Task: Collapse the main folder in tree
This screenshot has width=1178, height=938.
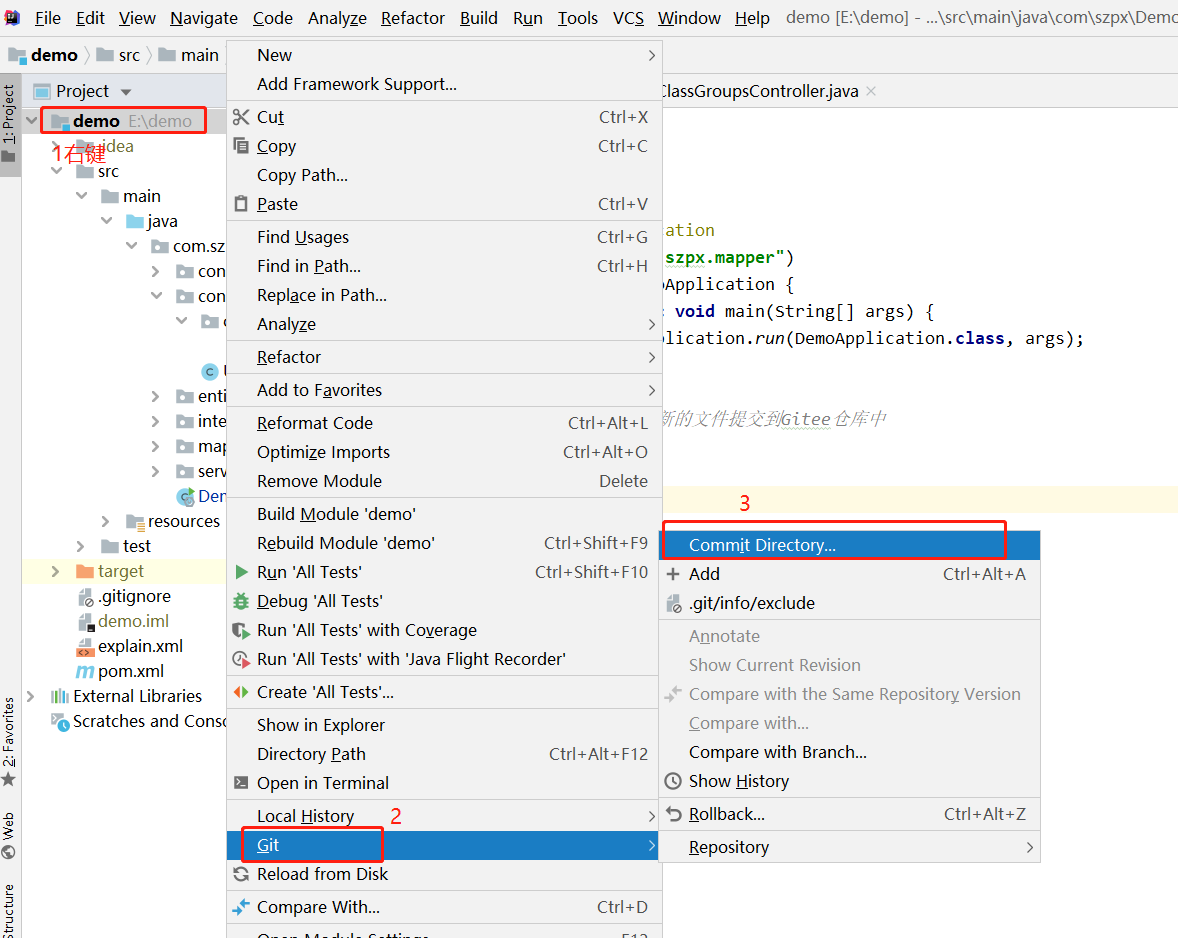Action: (x=82, y=195)
